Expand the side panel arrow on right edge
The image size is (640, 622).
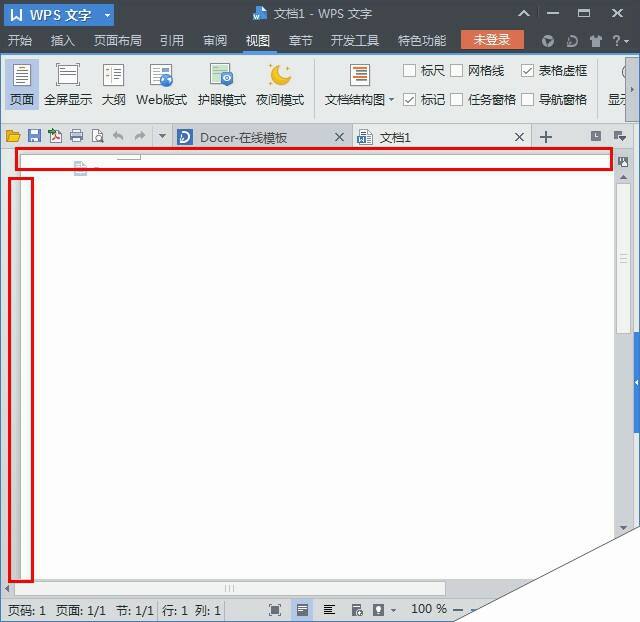[637, 382]
